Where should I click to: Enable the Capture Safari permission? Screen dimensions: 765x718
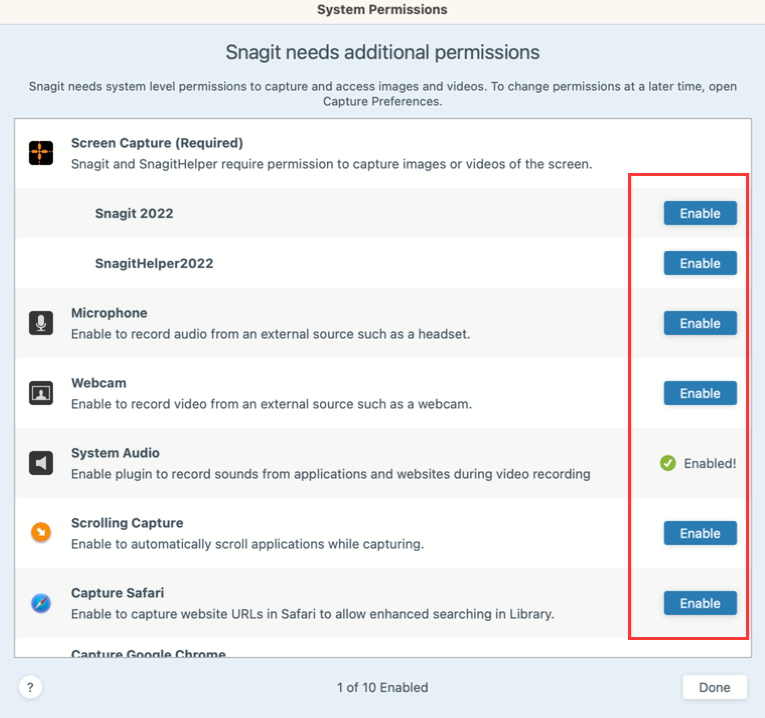[700, 603]
